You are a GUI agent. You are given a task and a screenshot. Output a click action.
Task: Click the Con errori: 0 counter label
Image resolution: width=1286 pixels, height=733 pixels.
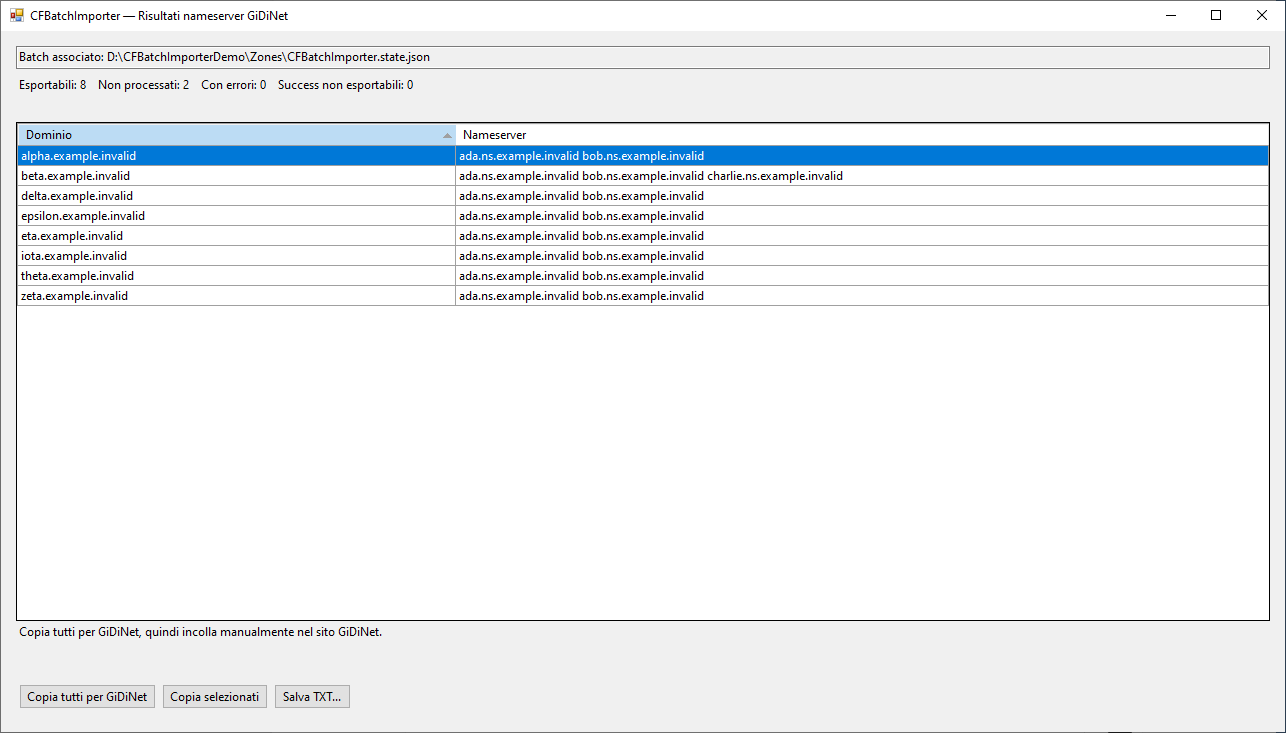233,85
